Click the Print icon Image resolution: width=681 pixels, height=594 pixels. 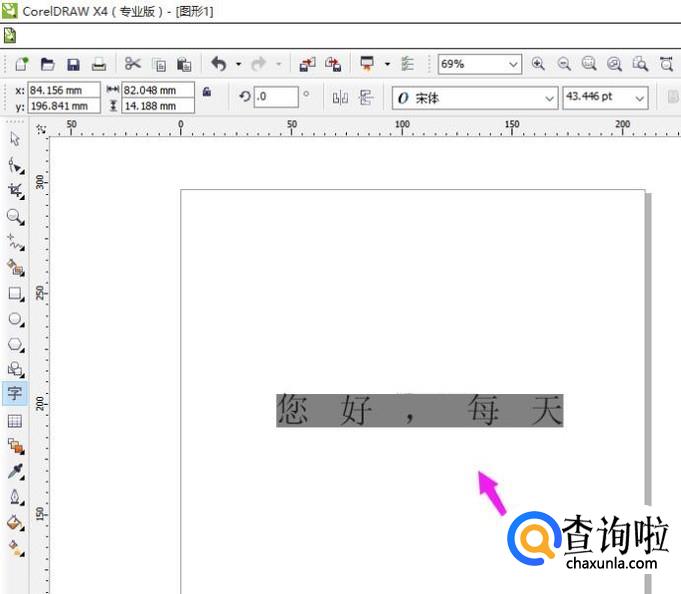pyautogui.click(x=99, y=64)
